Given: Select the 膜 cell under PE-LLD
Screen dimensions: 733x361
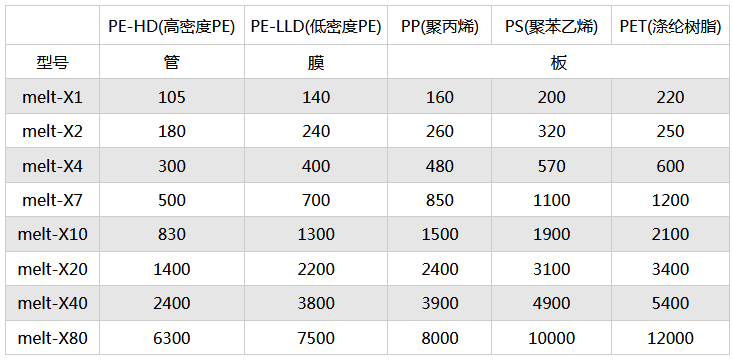Looking at the screenshot, I should [316, 62].
